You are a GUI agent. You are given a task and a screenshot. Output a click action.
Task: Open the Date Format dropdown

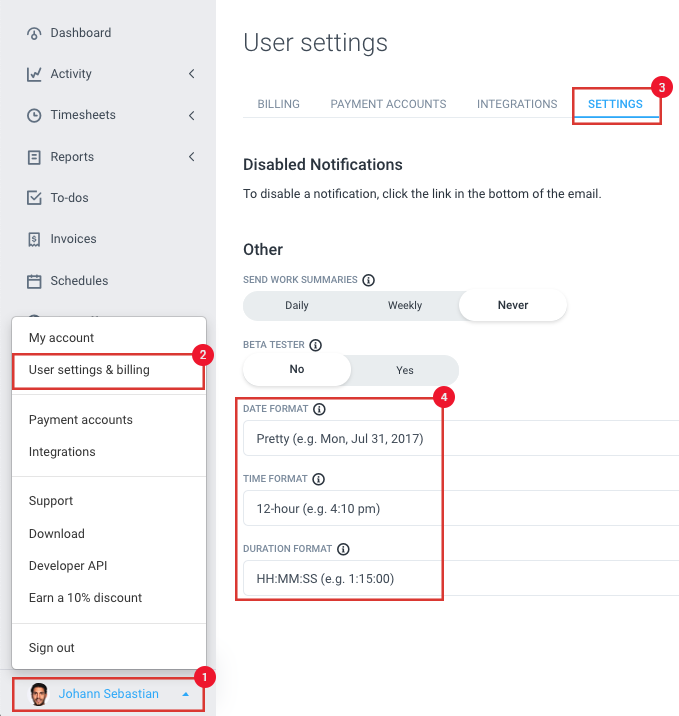tap(460, 438)
